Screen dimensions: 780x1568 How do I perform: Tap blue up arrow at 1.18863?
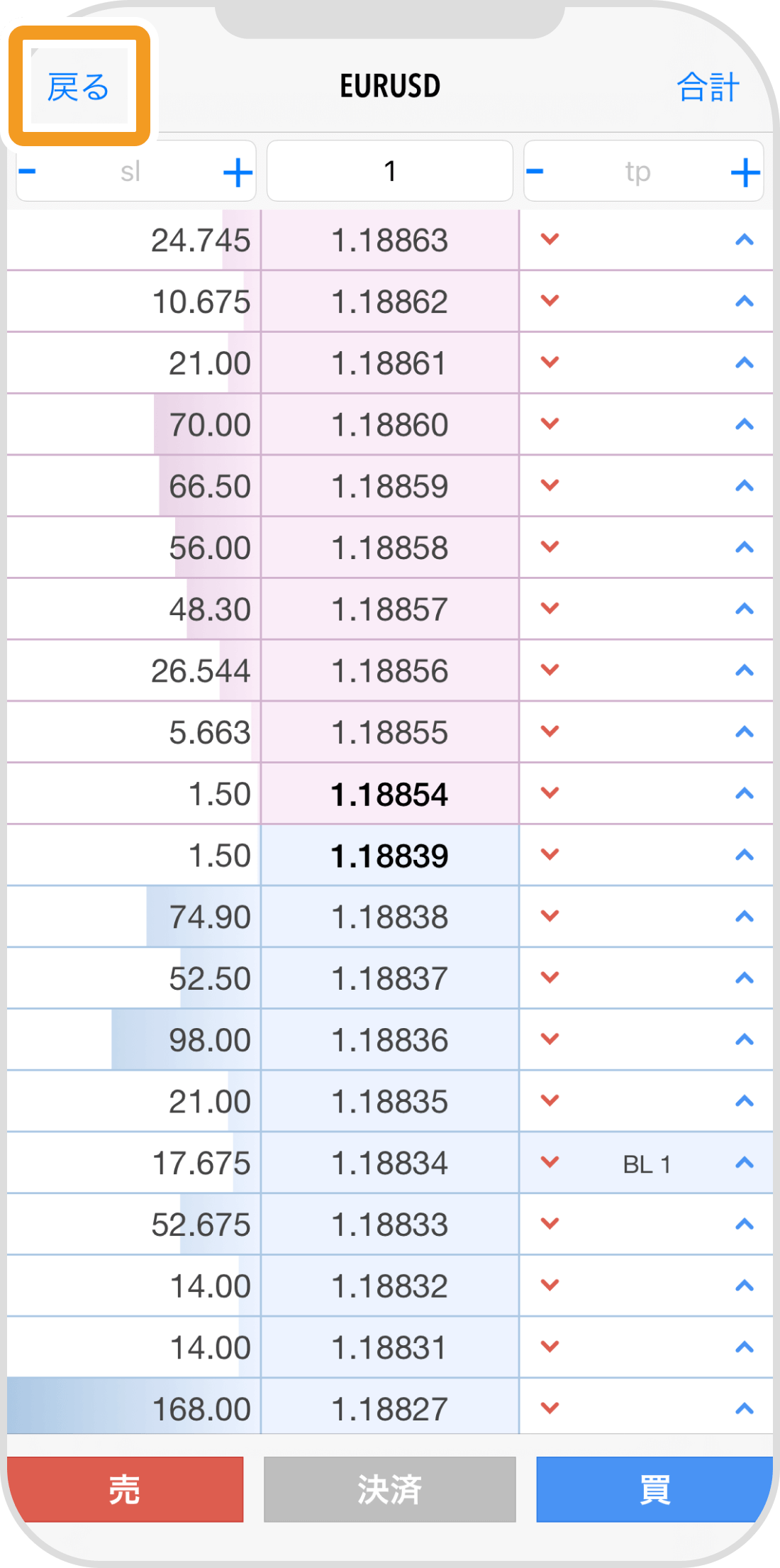pos(744,240)
